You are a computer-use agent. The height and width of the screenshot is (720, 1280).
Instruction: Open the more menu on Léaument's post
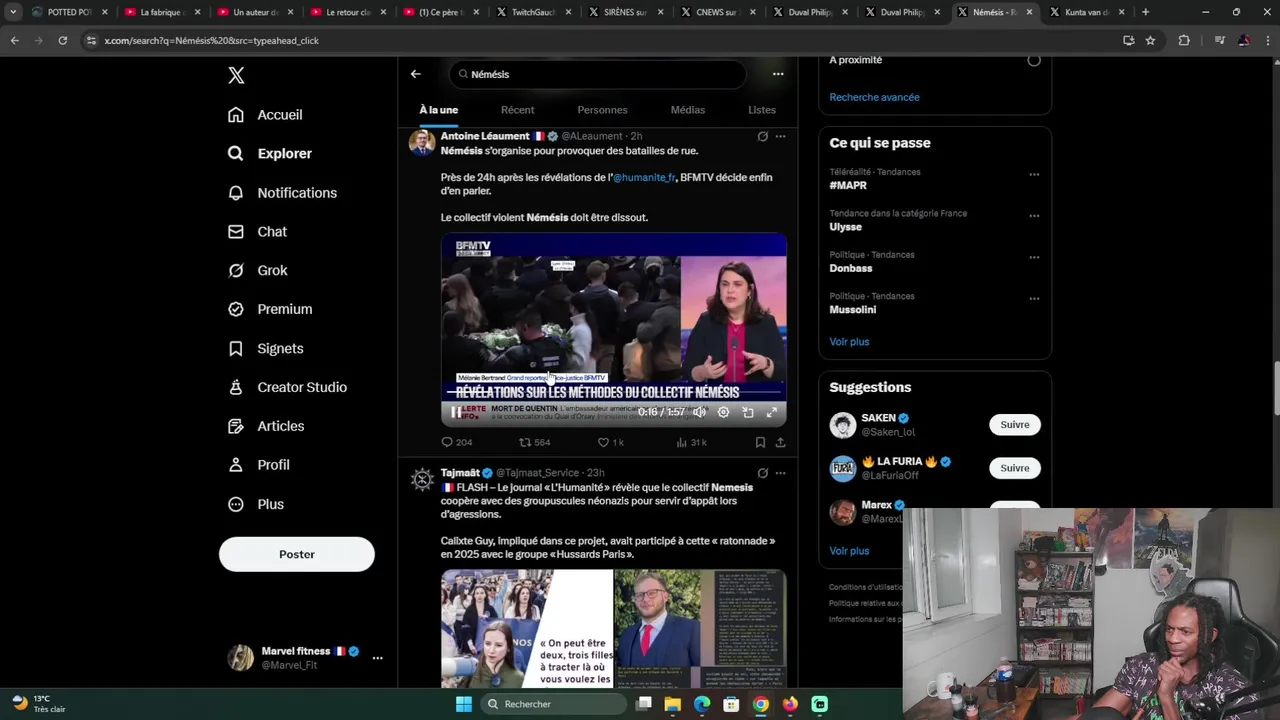(x=780, y=136)
